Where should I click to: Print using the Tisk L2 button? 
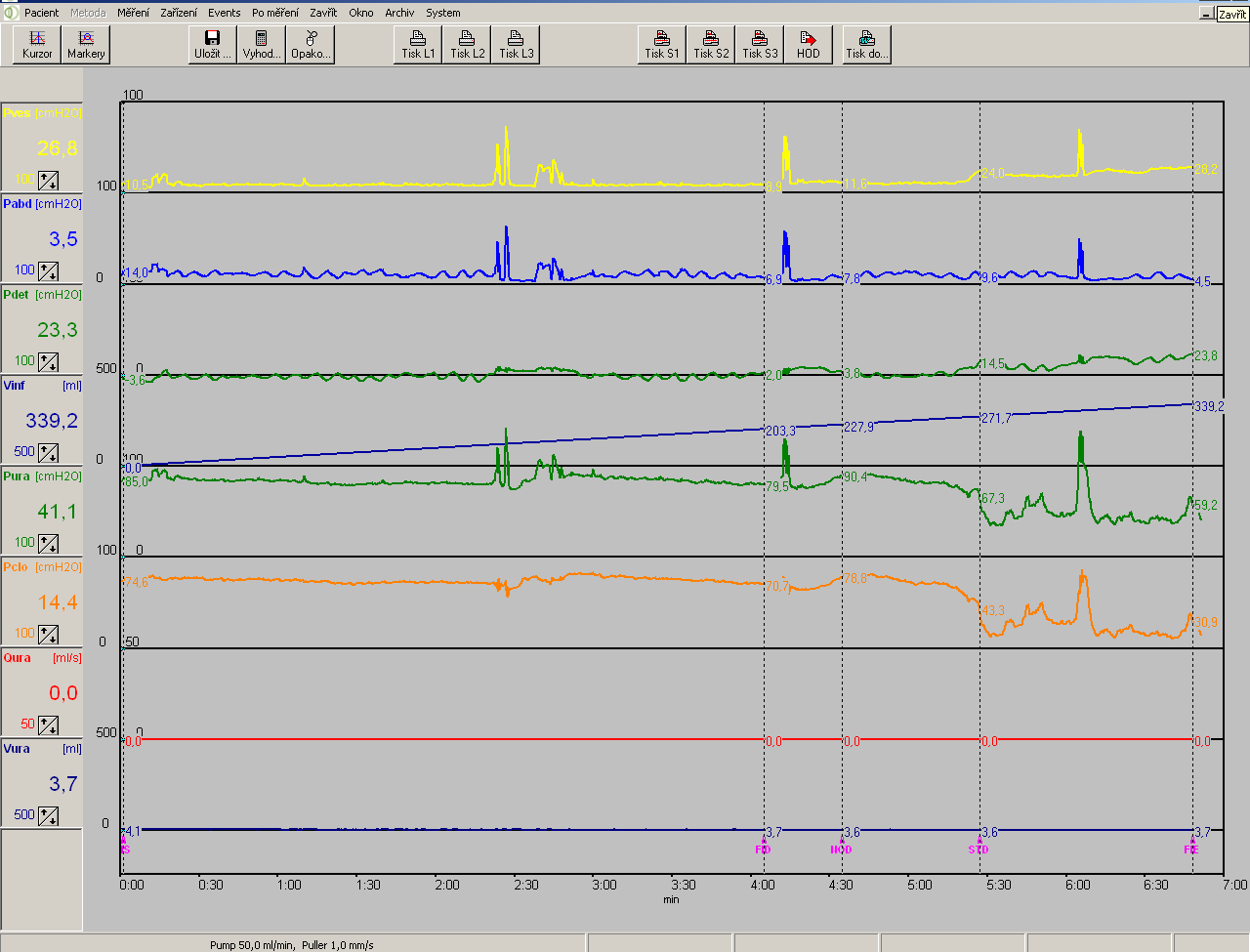pyautogui.click(x=467, y=45)
